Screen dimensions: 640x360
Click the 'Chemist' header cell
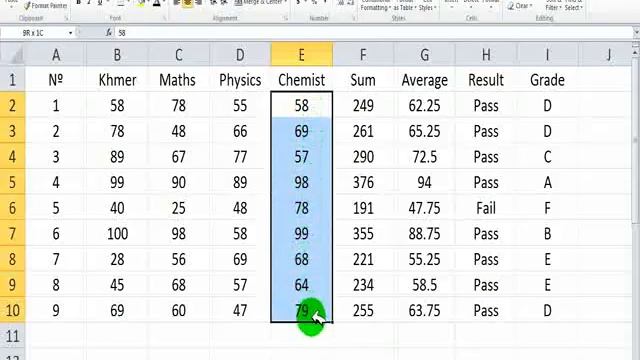pyautogui.click(x=302, y=80)
